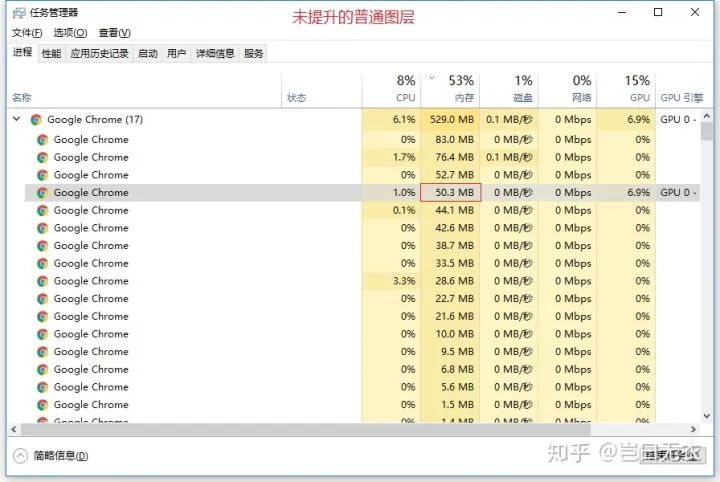Switch to the 用户 tab

(x=176, y=54)
